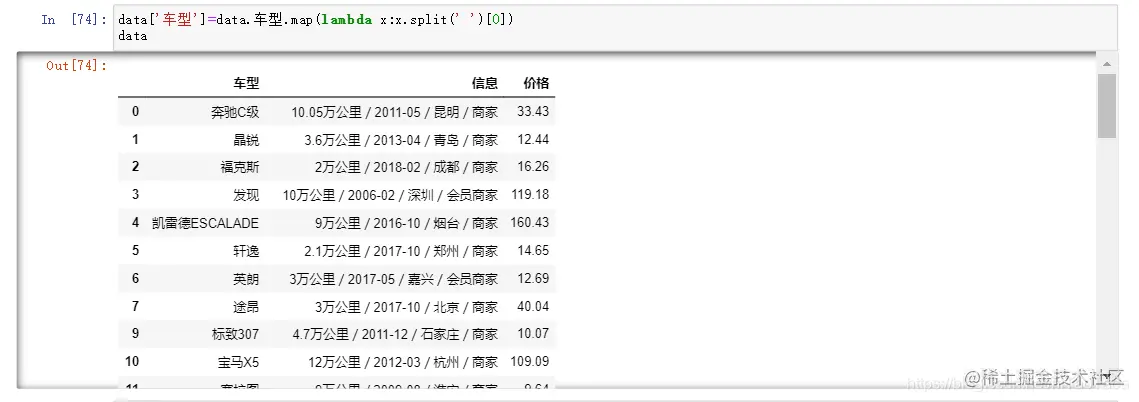Click price value 12.44

533,140
